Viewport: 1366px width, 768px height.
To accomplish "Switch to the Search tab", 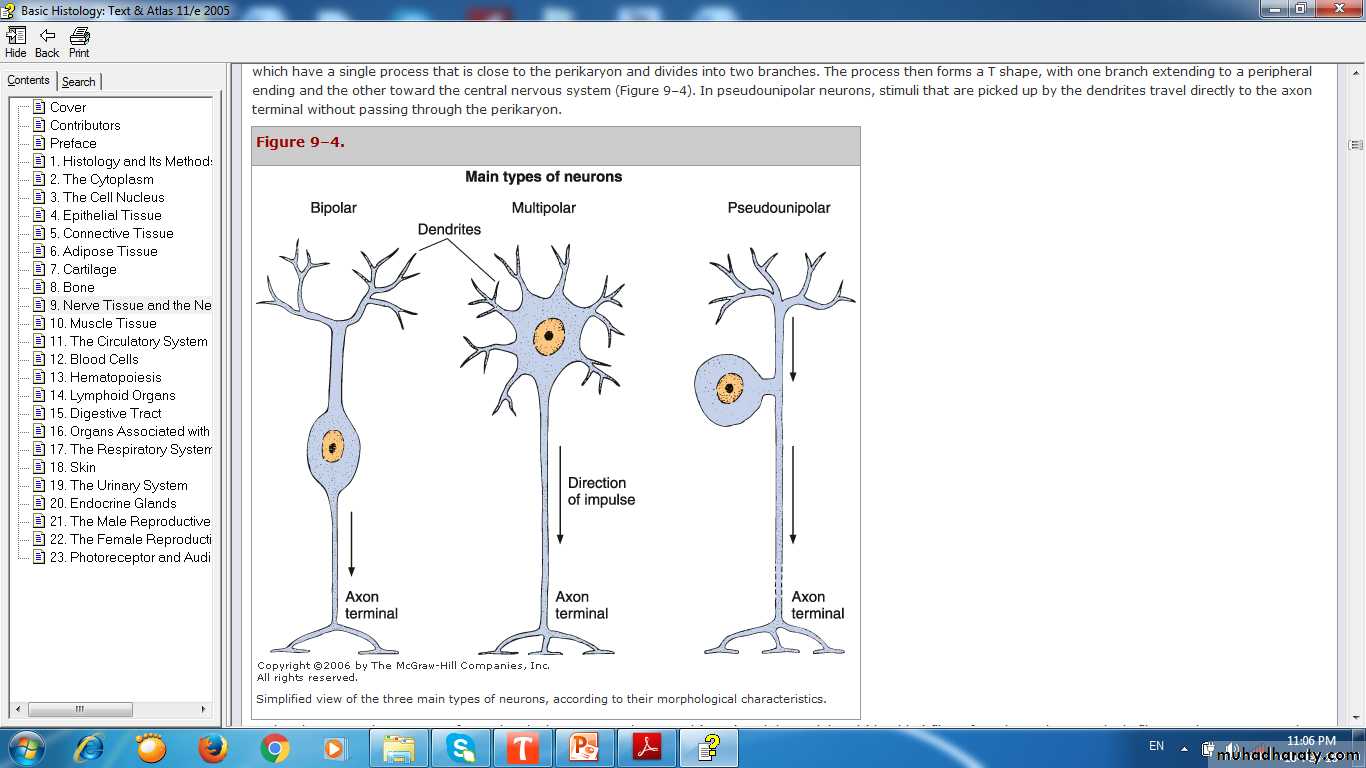I will pyautogui.click(x=79, y=82).
